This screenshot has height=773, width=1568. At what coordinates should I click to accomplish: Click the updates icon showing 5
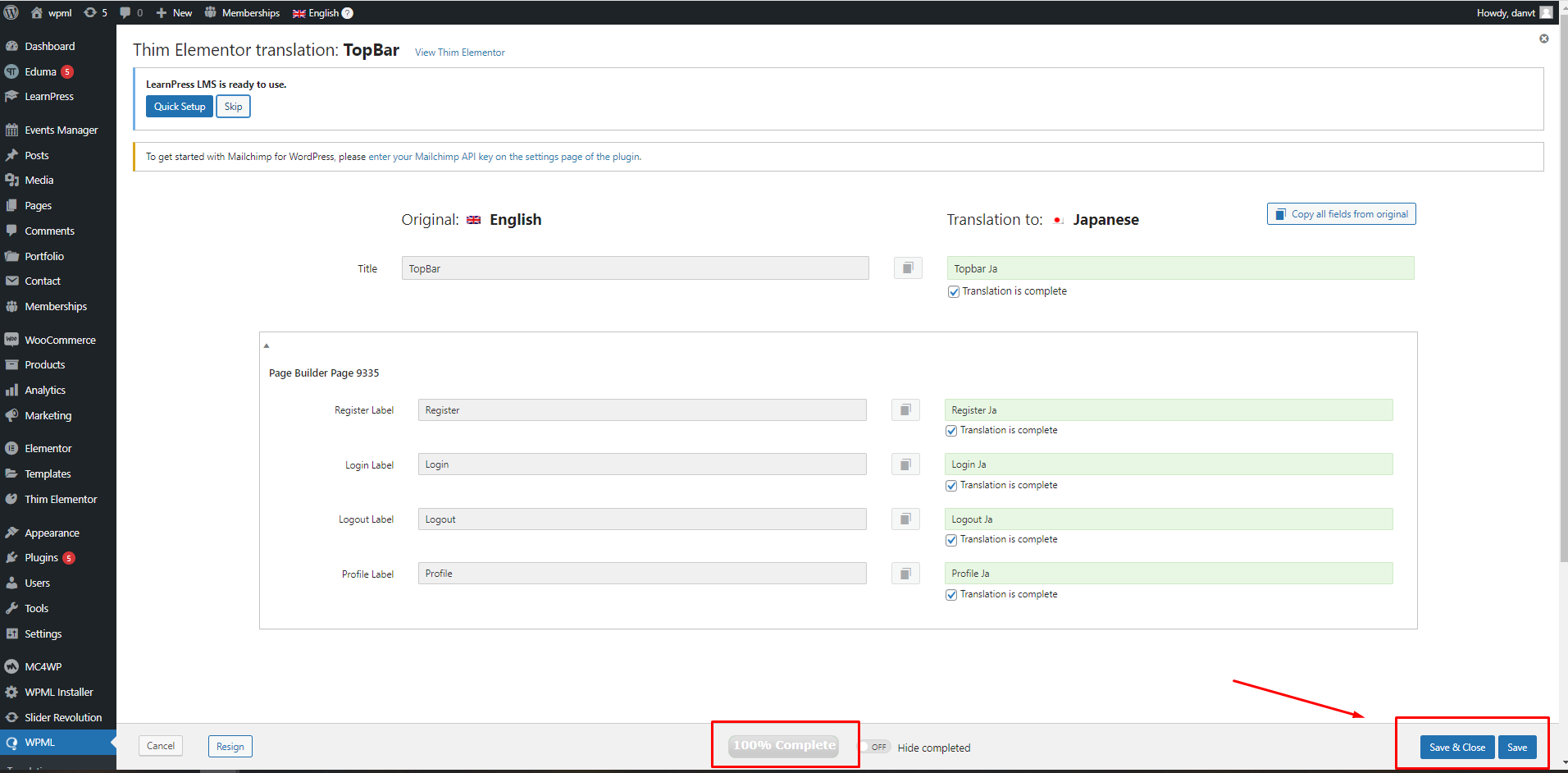point(90,12)
